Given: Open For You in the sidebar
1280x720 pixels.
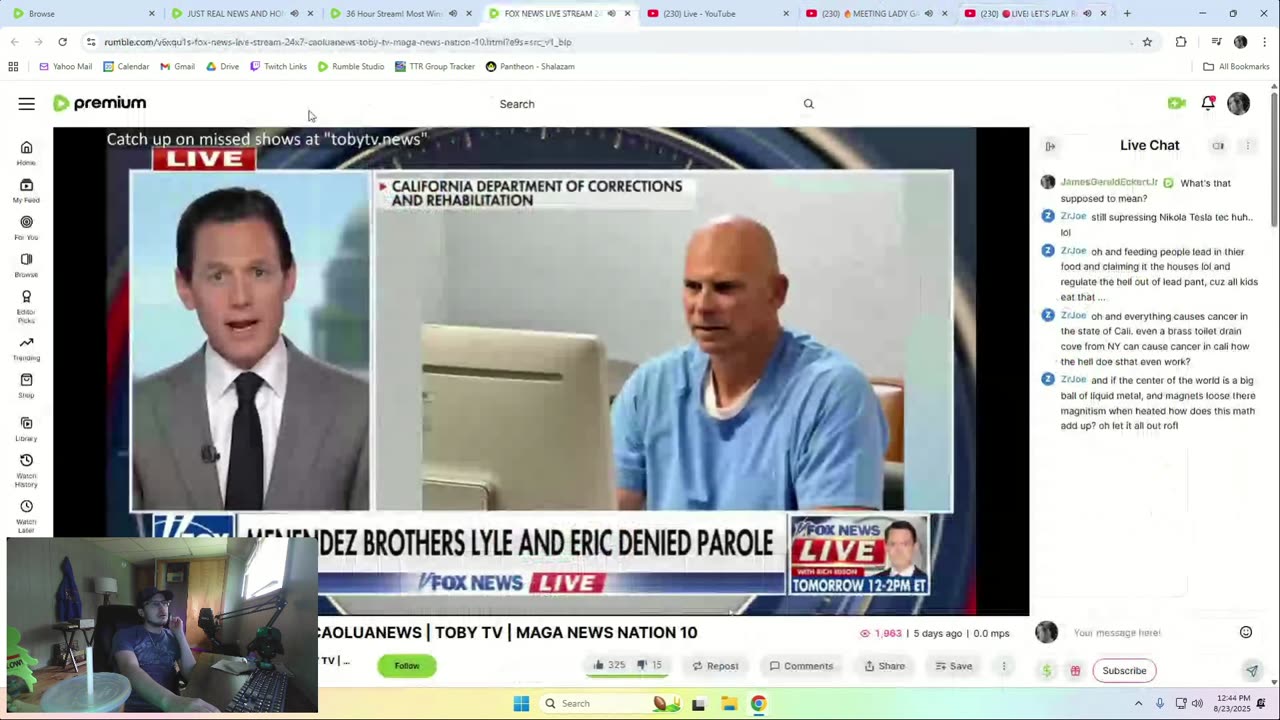Looking at the screenshot, I should pos(26,227).
